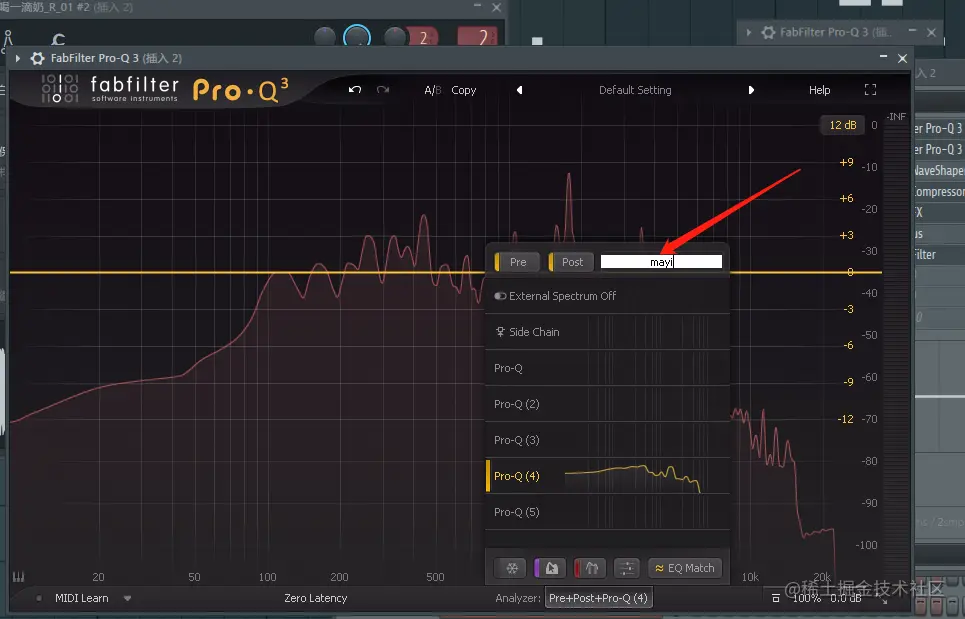Click the undo arrow in Pro-Q 3 header
Screen dimensions: 965x619
(354, 90)
